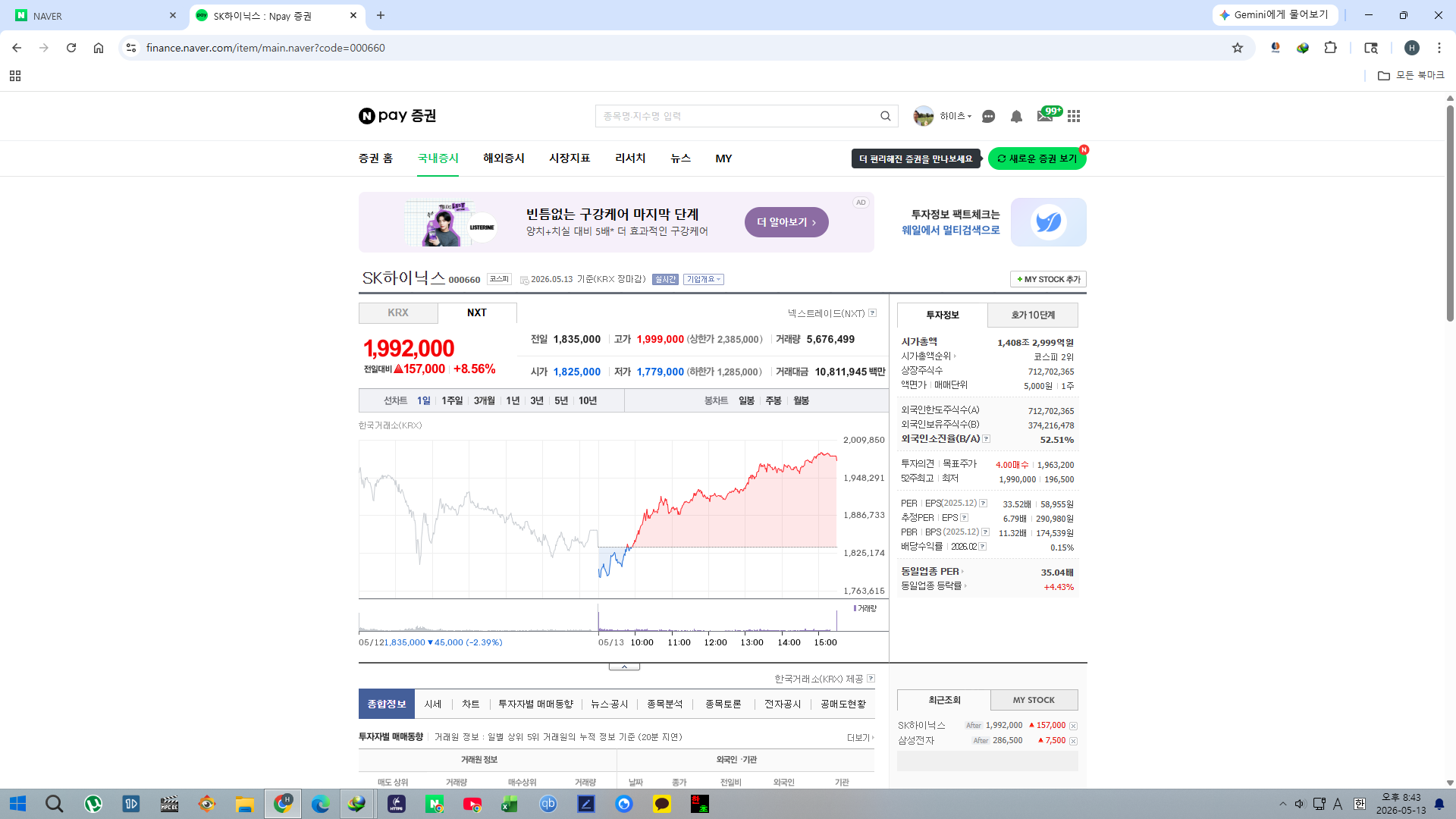Open Microsoft Edge from the taskbar

320,804
